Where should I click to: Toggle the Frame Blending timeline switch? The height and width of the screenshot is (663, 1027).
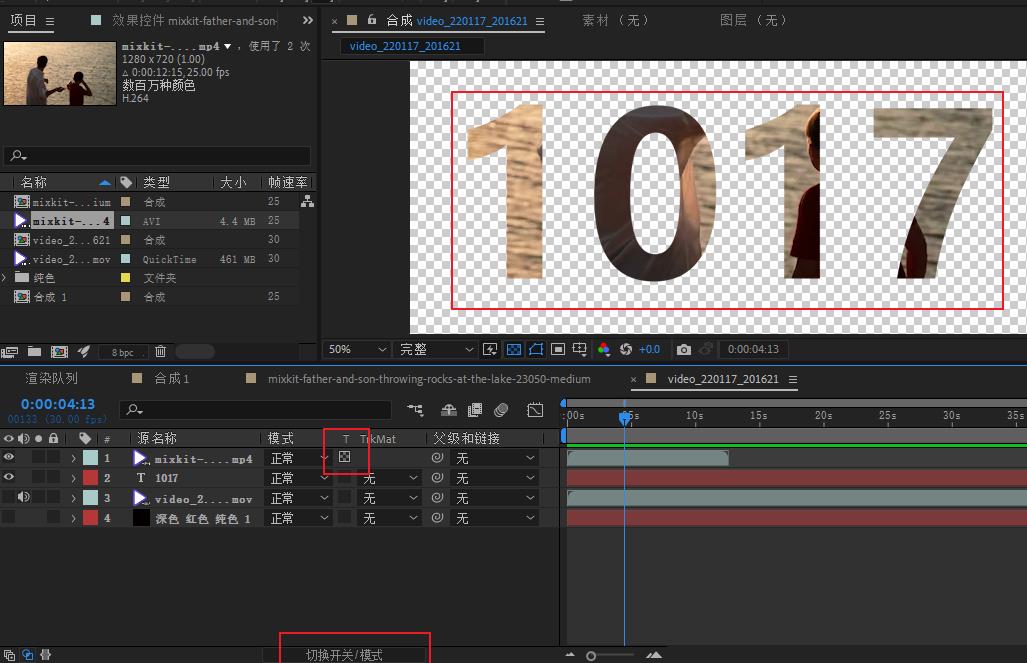pyautogui.click(x=475, y=410)
